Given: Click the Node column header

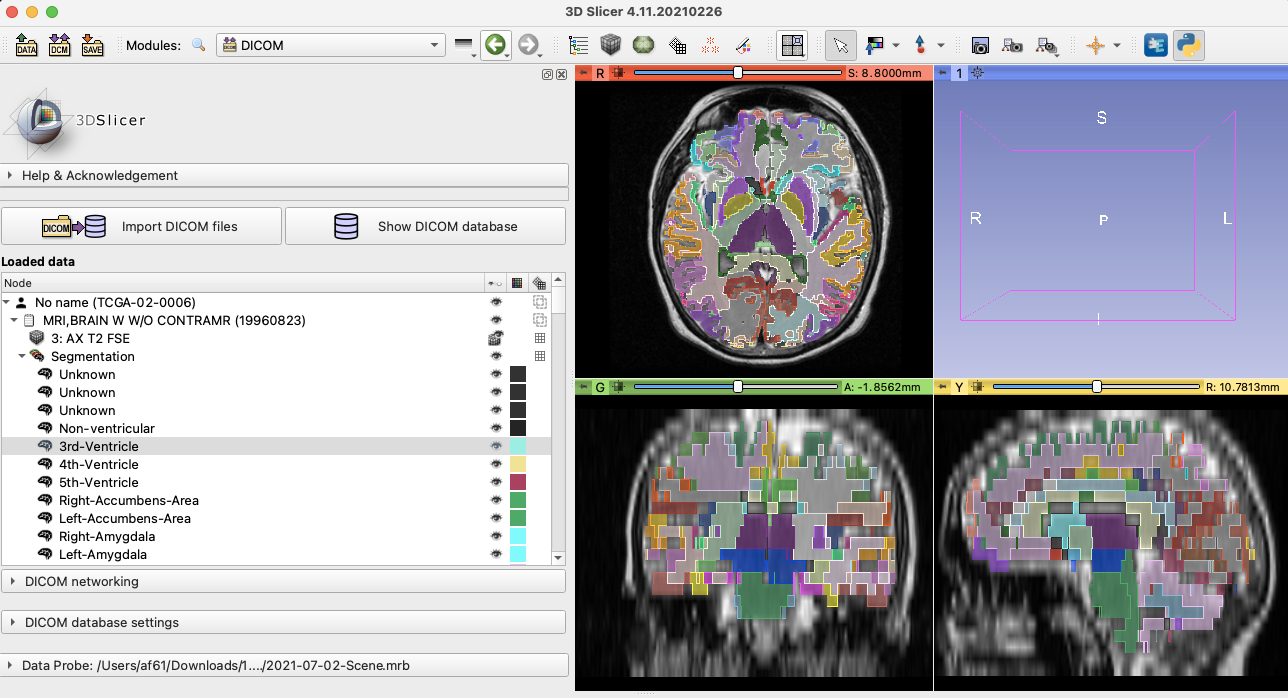Looking at the screenshot, I should (242, 283).
